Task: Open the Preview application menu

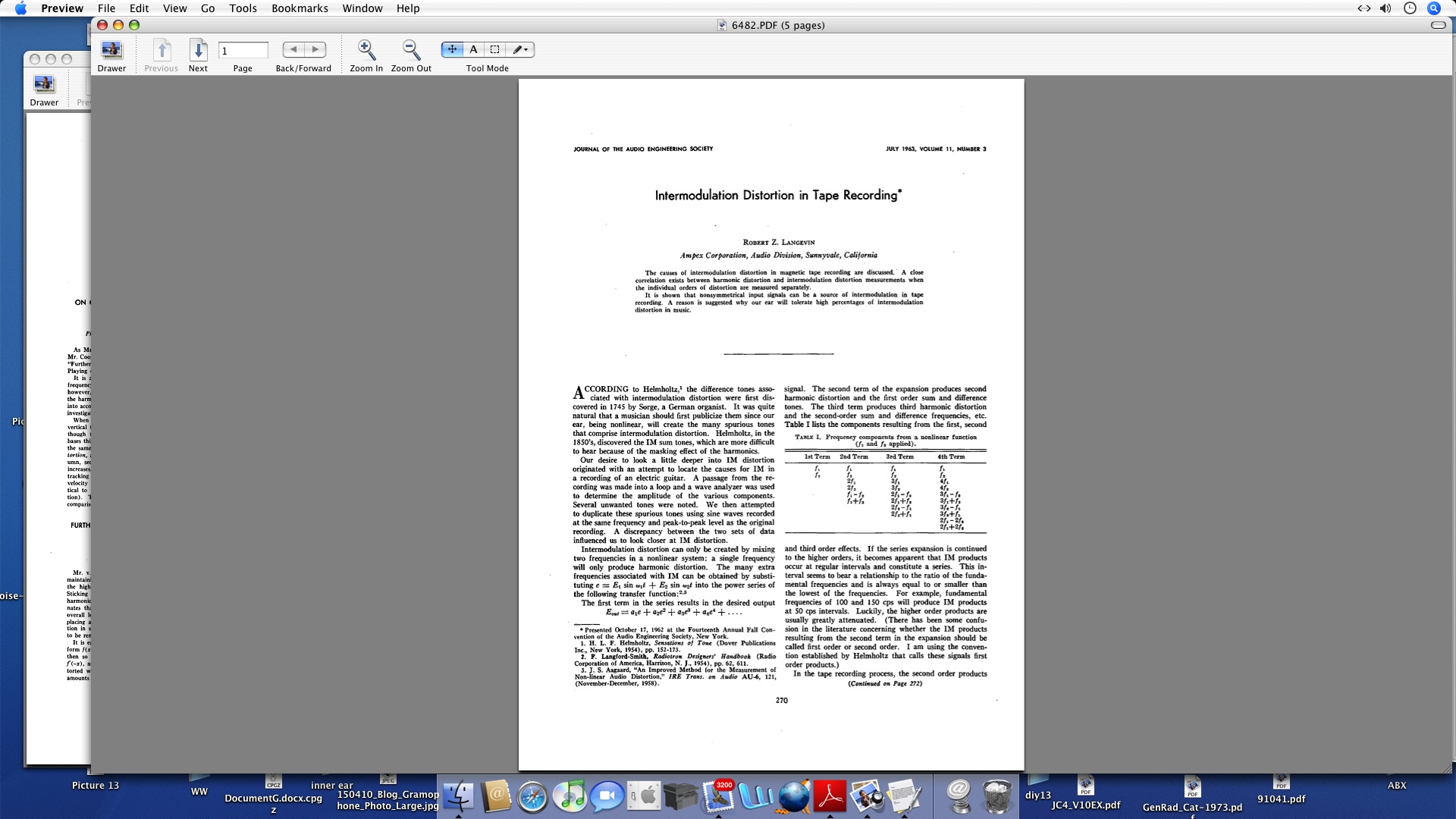Action: (62, 8)
